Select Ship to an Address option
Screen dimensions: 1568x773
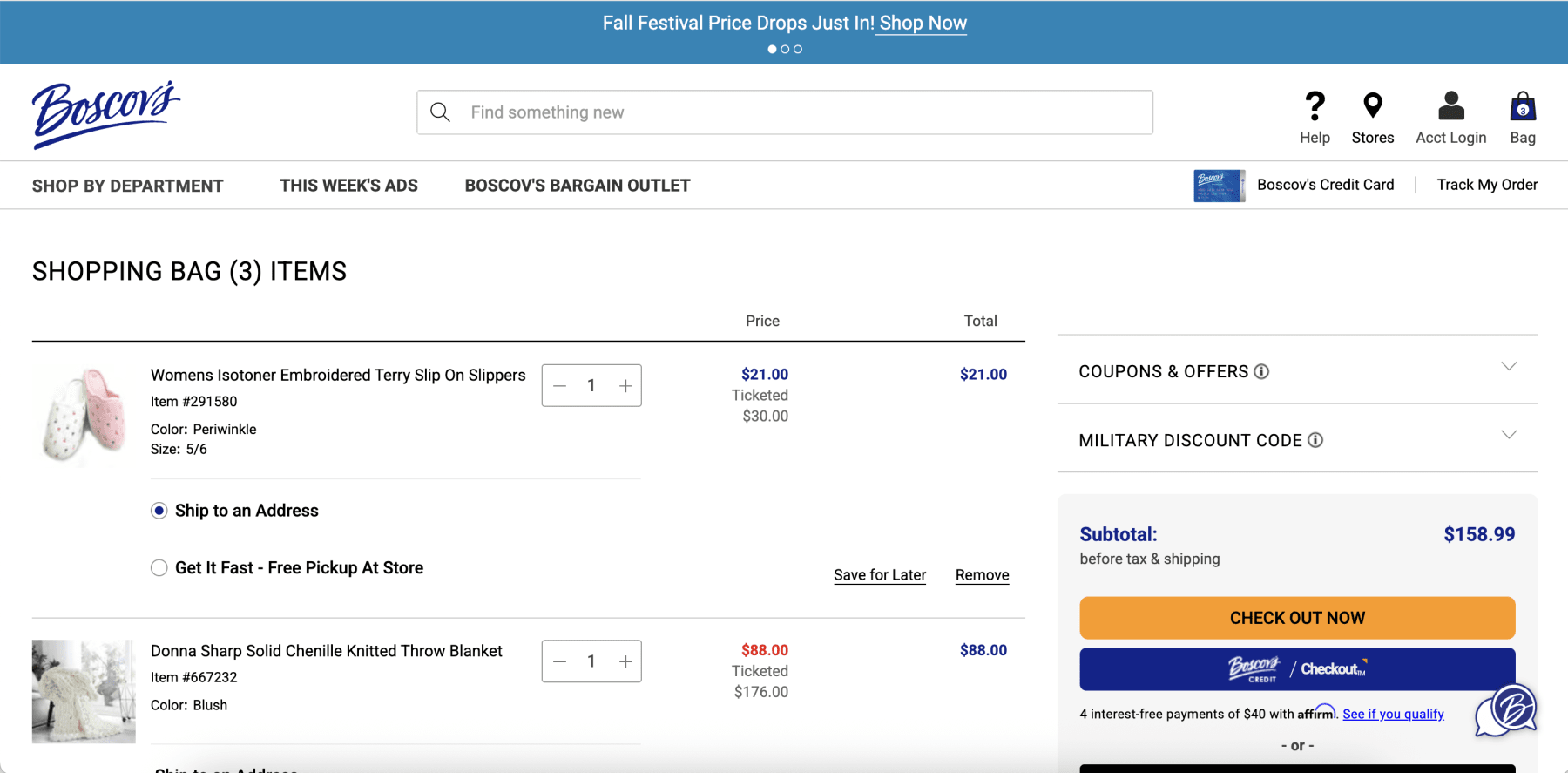pyautogui.click(x=159, y=511)
